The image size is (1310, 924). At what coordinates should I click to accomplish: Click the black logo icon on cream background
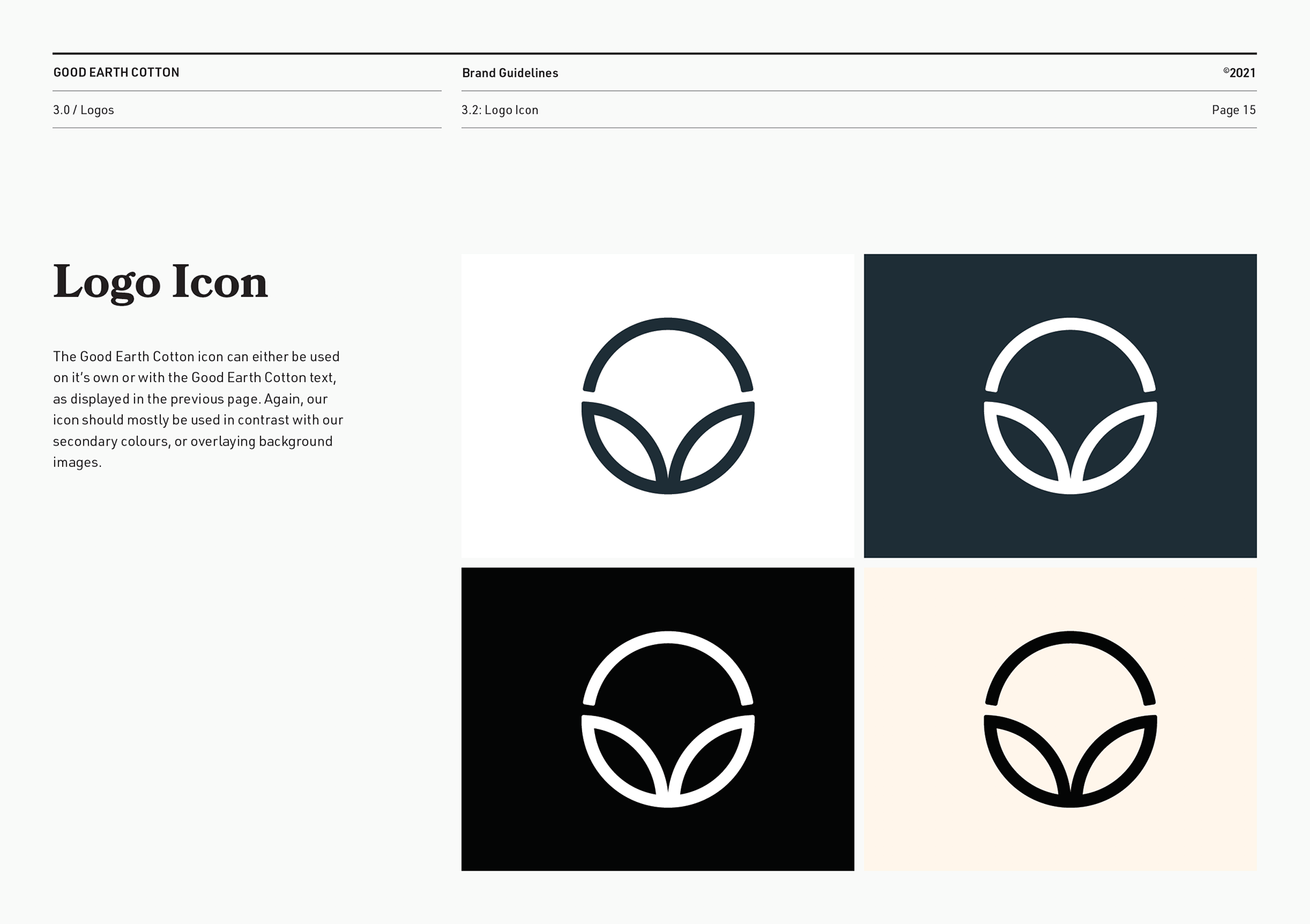click(x=1070, y=719)
